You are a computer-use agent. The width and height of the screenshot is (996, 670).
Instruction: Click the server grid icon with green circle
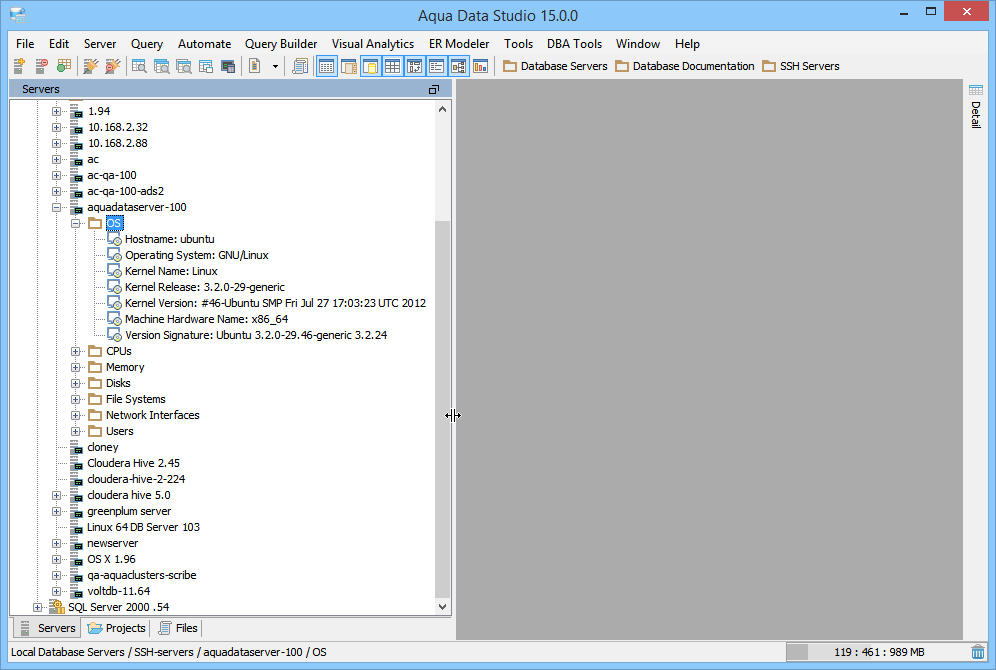pyautogui.click(x=64, y=66)
